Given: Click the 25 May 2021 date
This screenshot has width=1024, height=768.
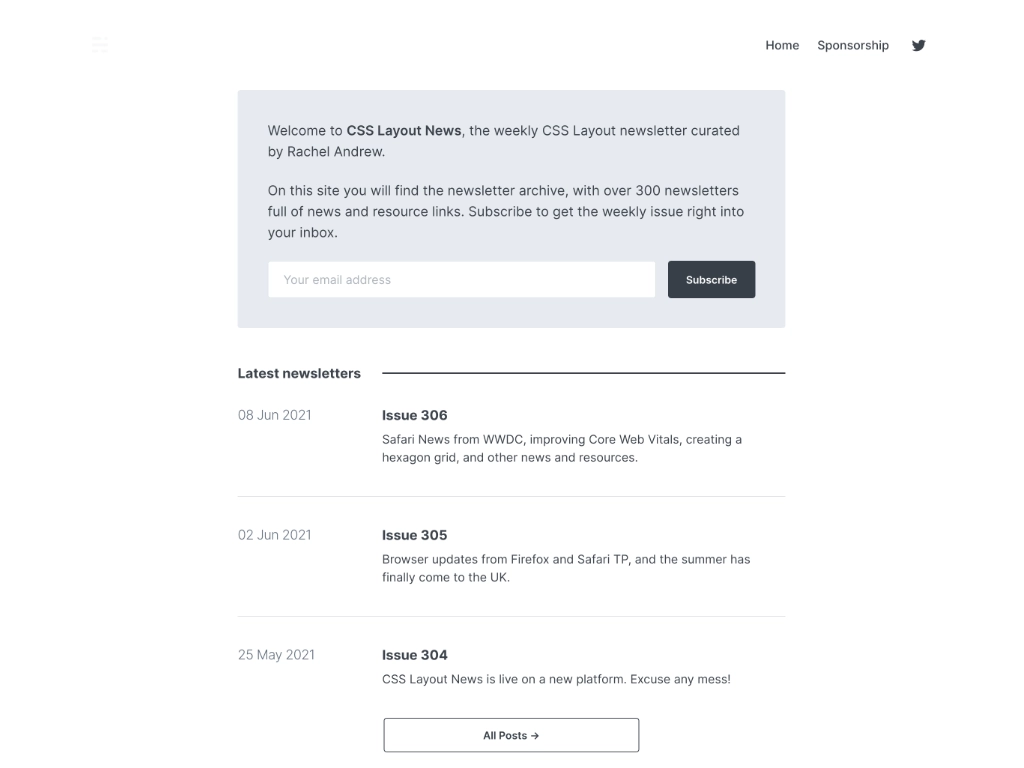Looking at the screenshot, I should pos(276,655).
